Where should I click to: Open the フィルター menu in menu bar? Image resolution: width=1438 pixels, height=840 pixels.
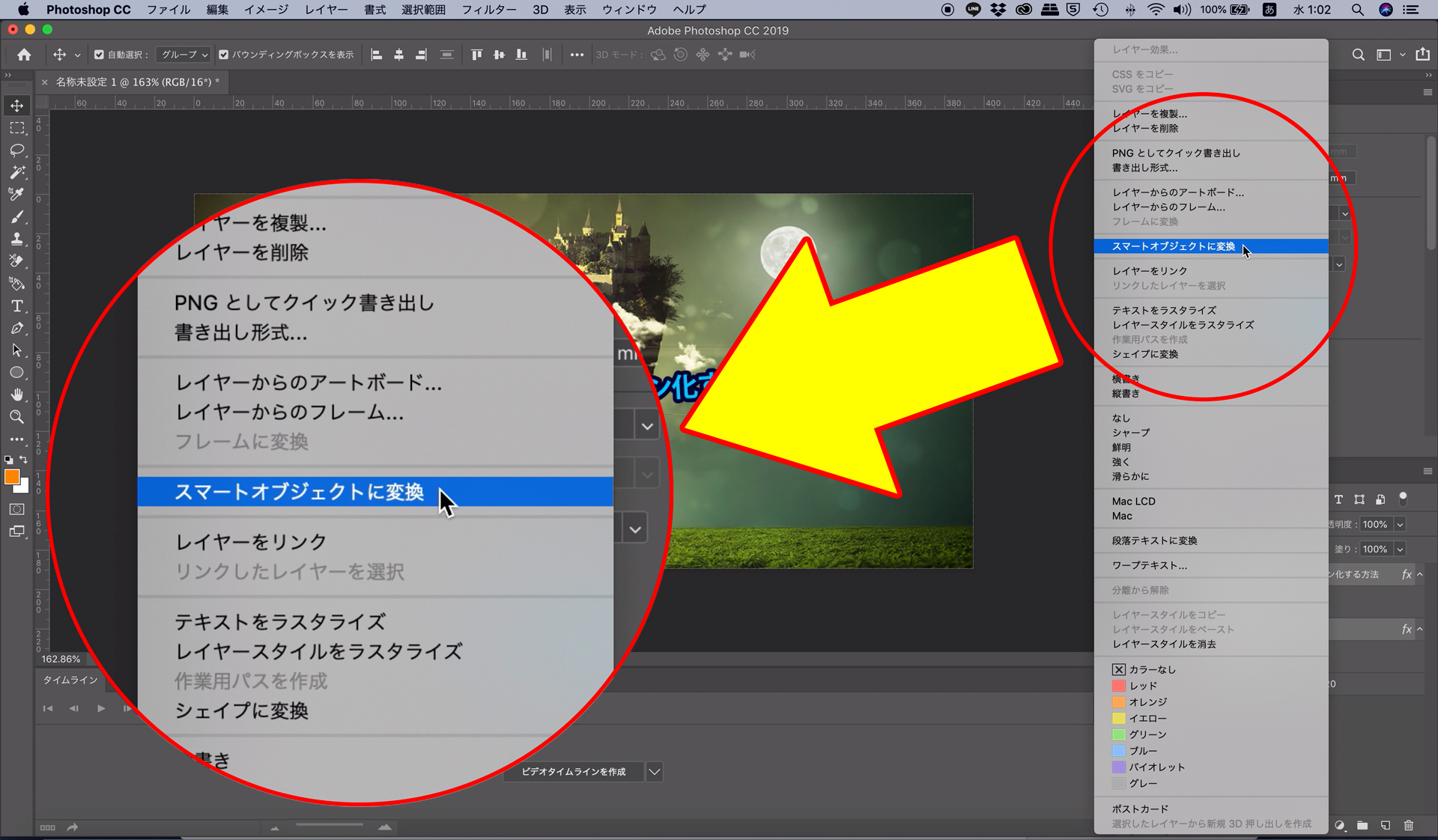pos(488,10)
